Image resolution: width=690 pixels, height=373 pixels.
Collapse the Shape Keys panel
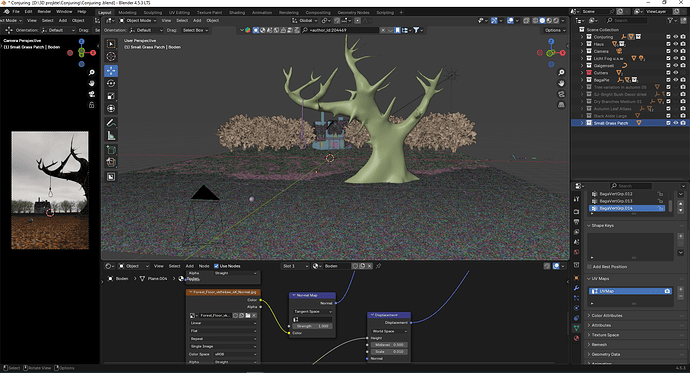tap(589, 226)
